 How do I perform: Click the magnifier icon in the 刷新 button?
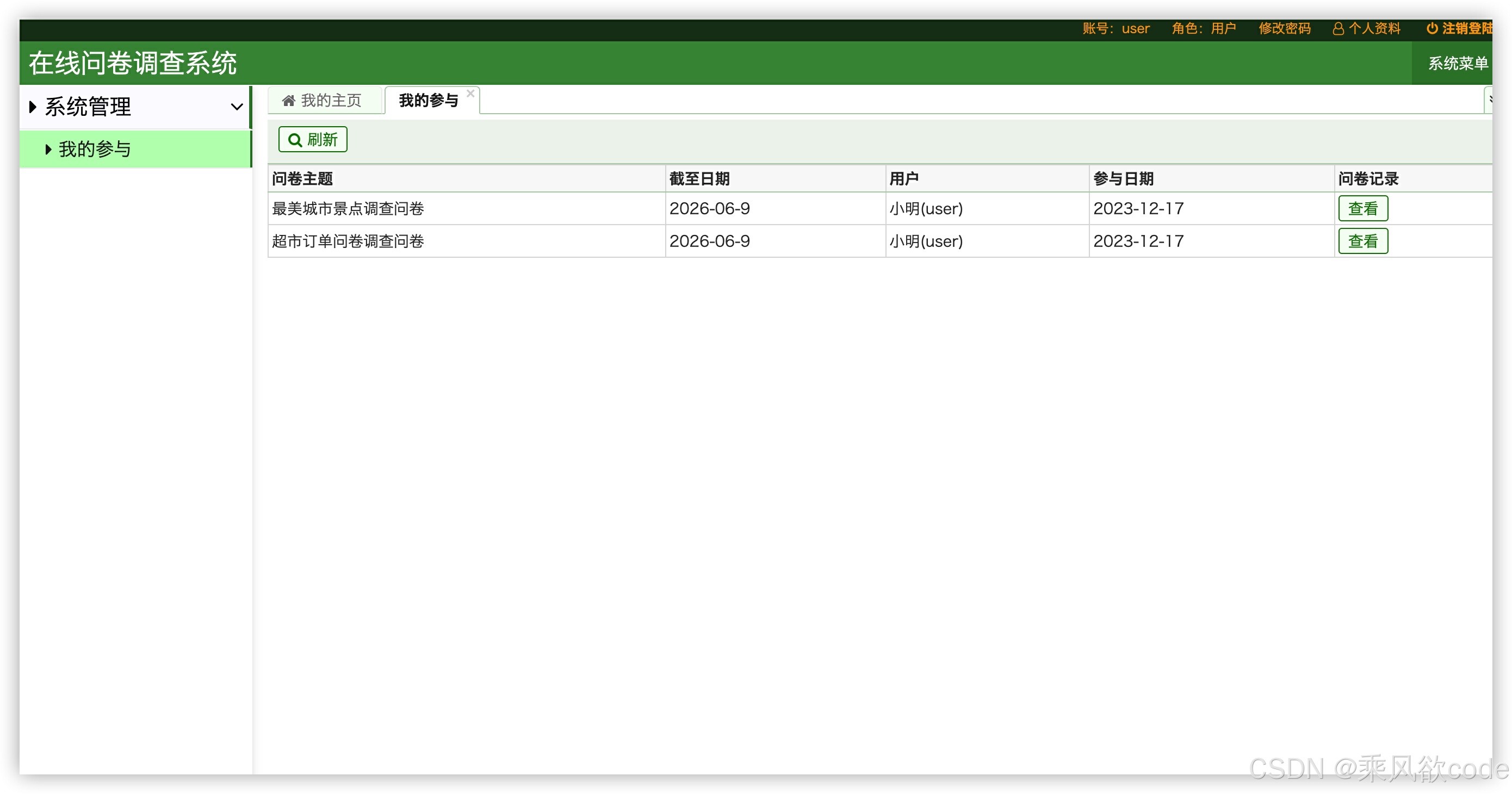click(295, 140)
